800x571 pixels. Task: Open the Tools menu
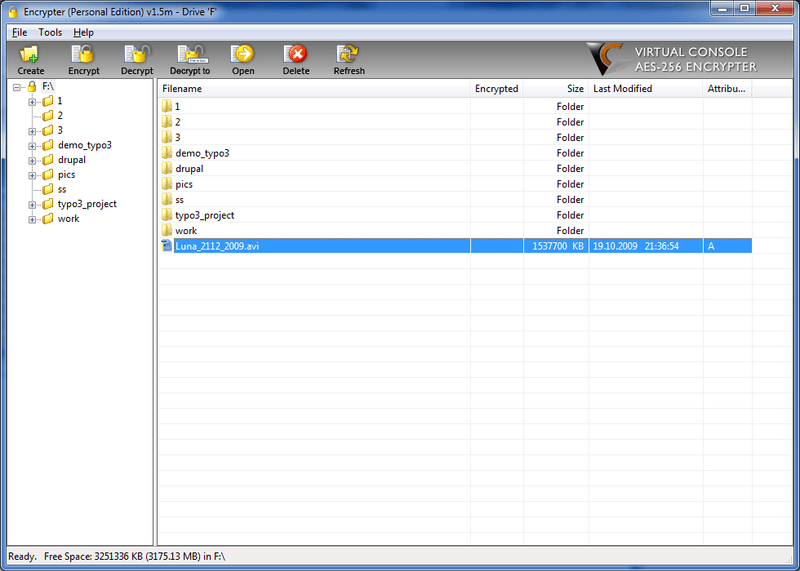click(x=50, y=33)
